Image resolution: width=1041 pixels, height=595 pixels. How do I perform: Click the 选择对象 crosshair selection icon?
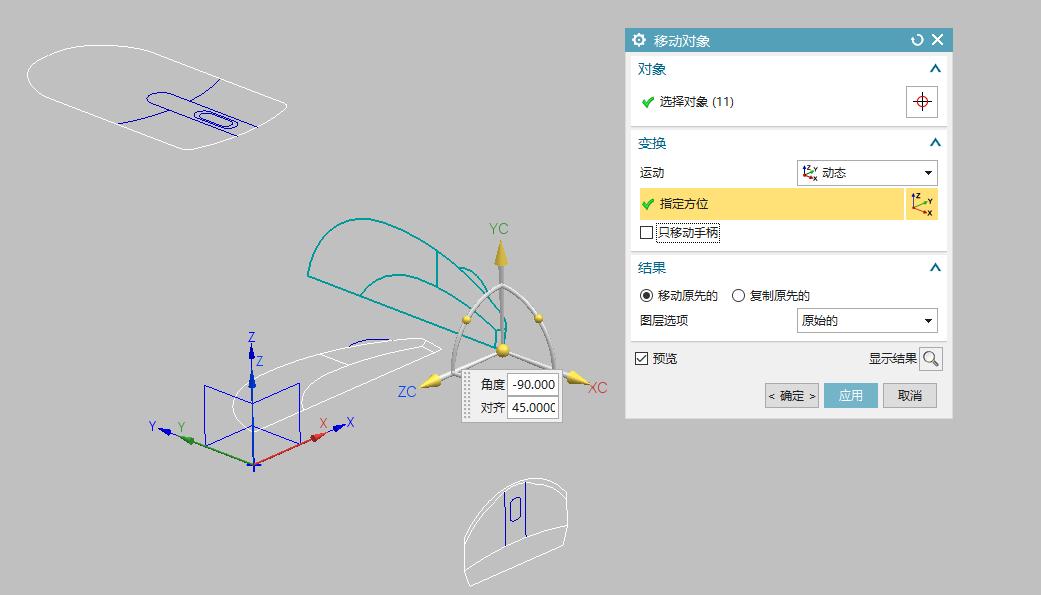click(x=921, y=101)
